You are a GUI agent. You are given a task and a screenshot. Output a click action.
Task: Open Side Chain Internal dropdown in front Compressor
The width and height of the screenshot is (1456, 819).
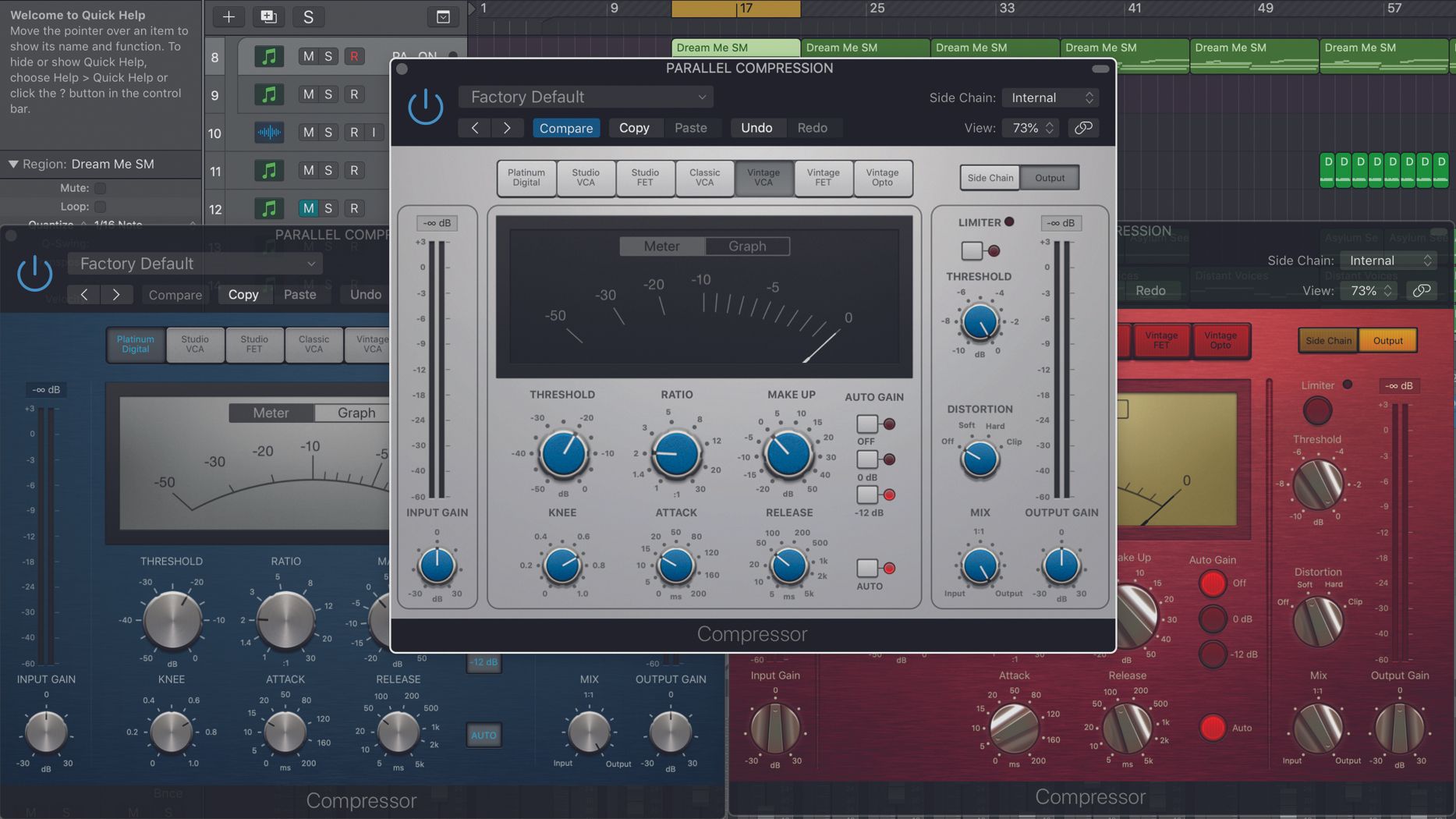tap(1050, 97)
